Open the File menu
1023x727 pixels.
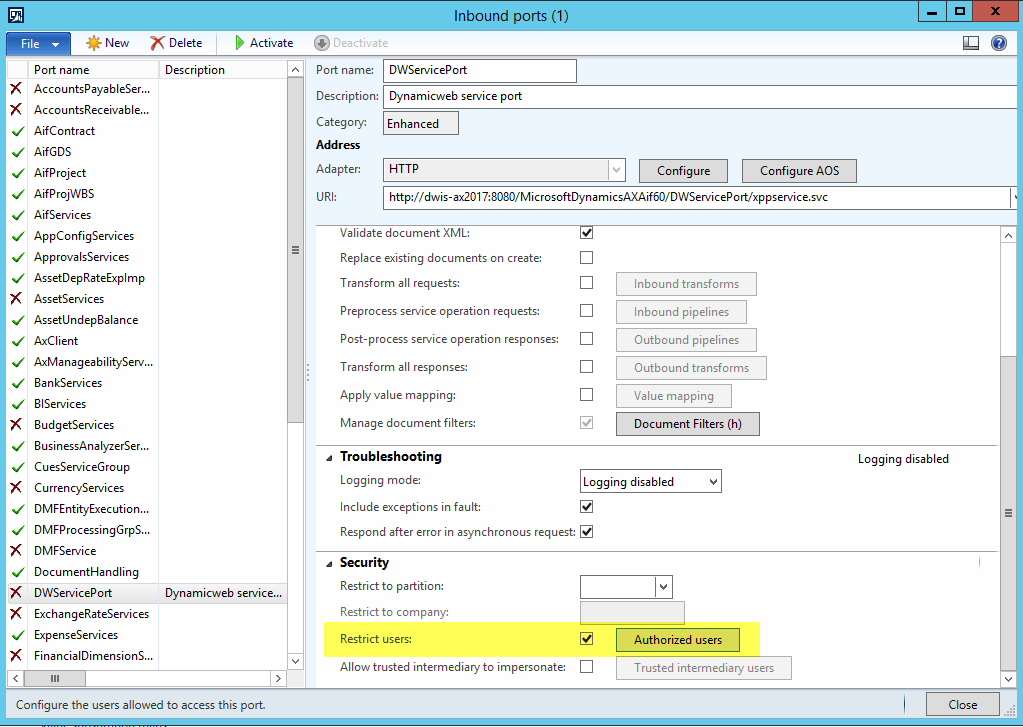point(38,43)
